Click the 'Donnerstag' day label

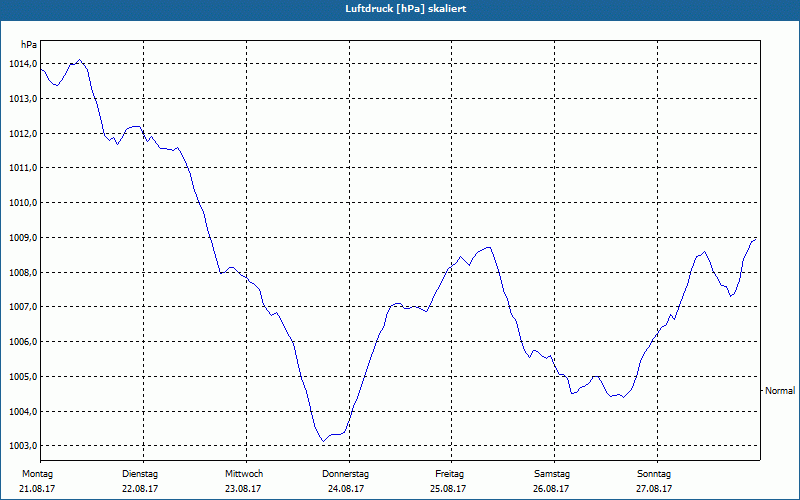click(x=345, y=474)
